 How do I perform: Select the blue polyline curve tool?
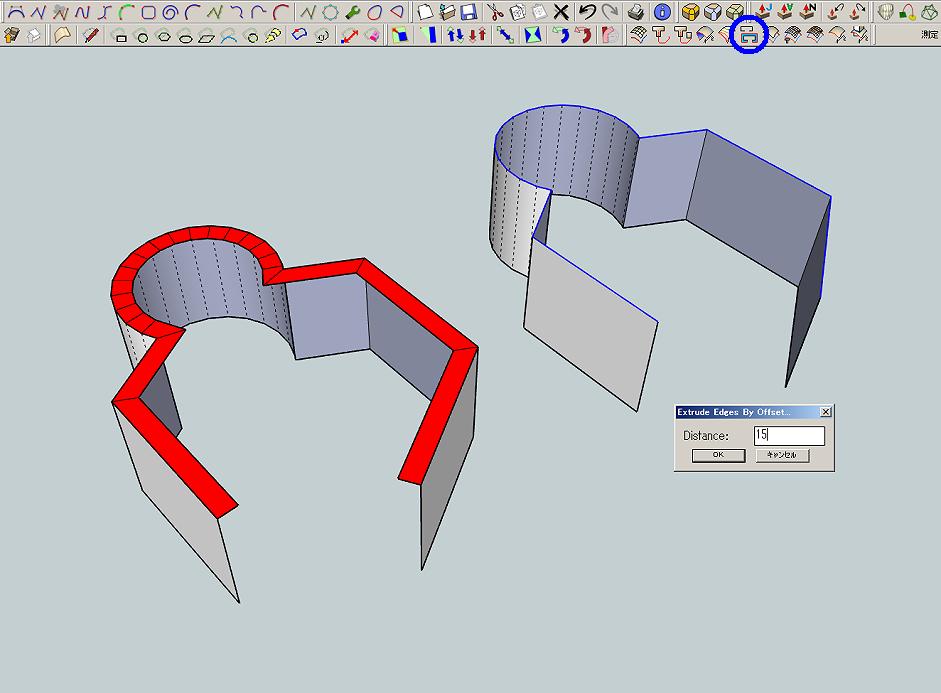point(38,11)
